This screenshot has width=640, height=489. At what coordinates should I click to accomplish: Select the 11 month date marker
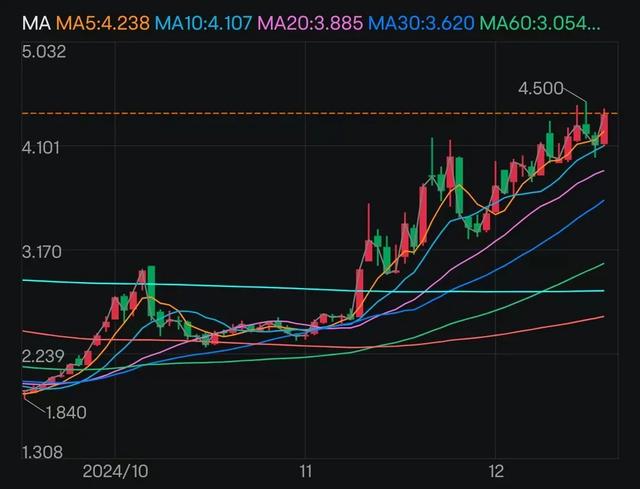coord(306,470)
